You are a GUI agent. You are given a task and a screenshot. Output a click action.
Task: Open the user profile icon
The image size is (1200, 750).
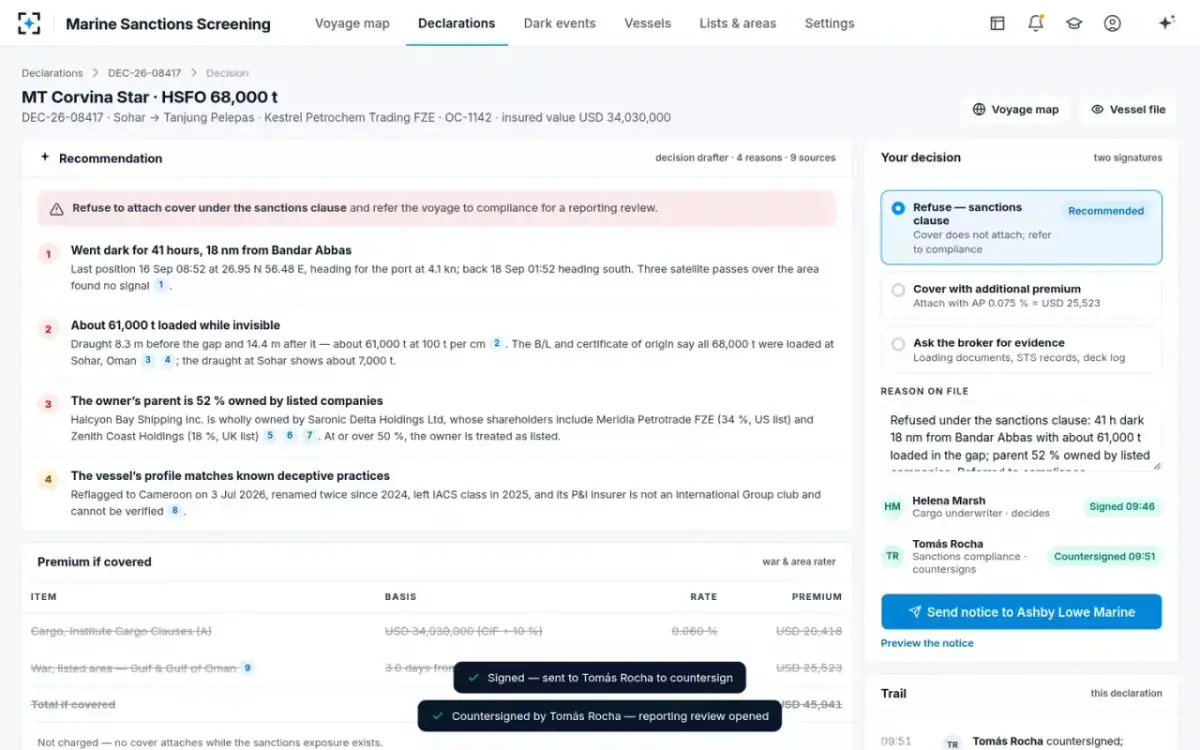click(1112, 23)
